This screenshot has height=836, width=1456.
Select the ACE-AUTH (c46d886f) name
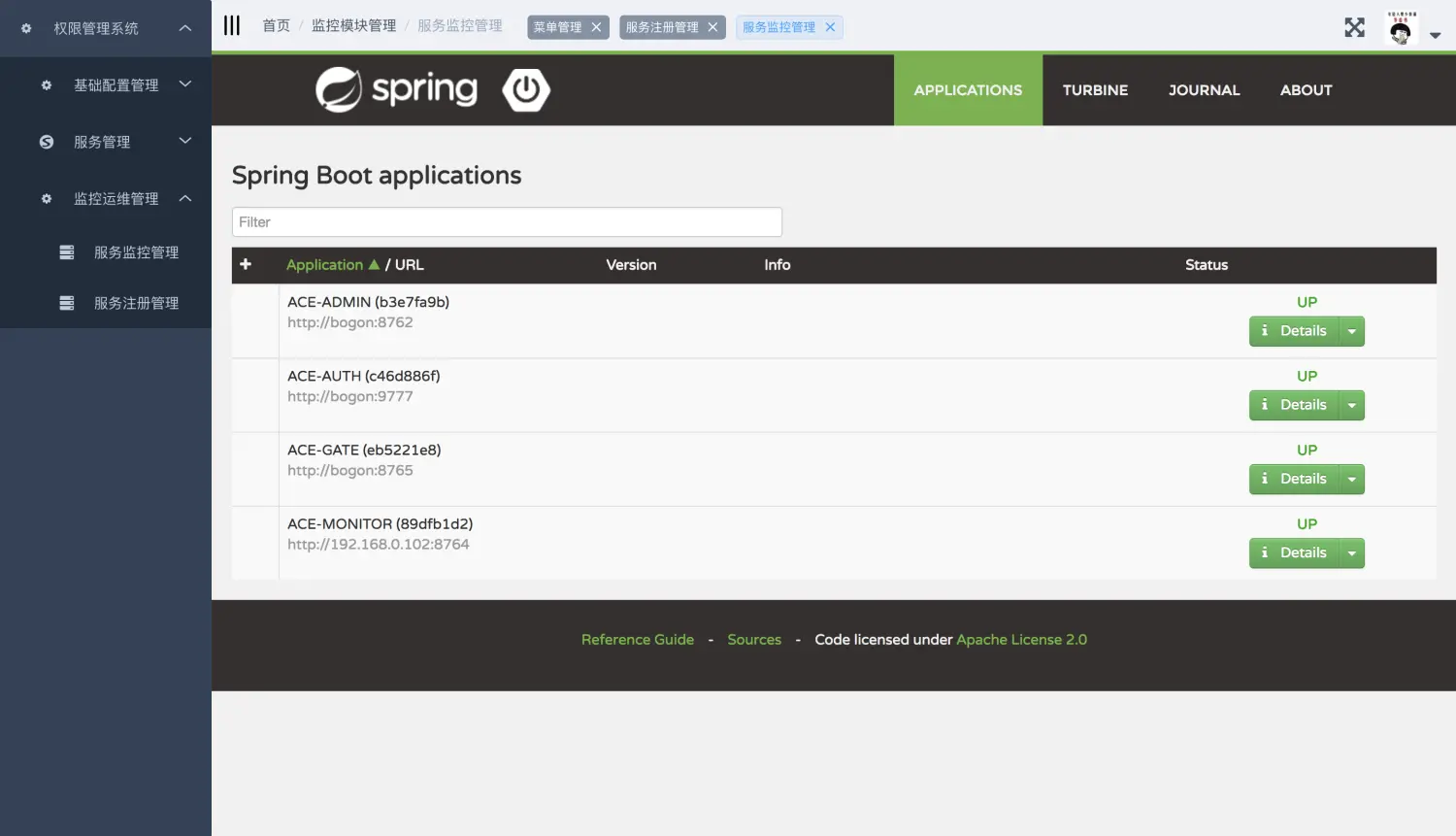[x=363, y=376]
